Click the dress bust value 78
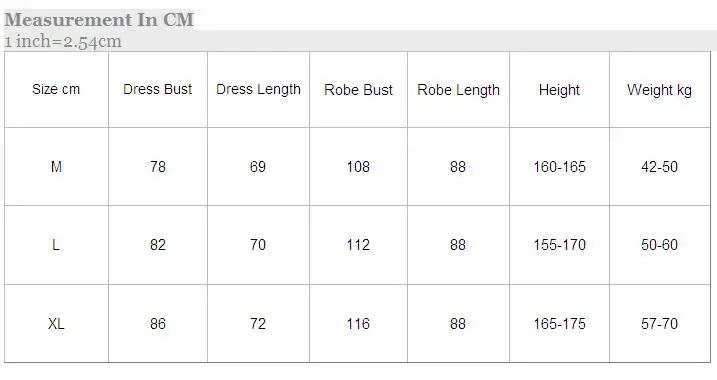The image size is (717, 380). [158, 167]
